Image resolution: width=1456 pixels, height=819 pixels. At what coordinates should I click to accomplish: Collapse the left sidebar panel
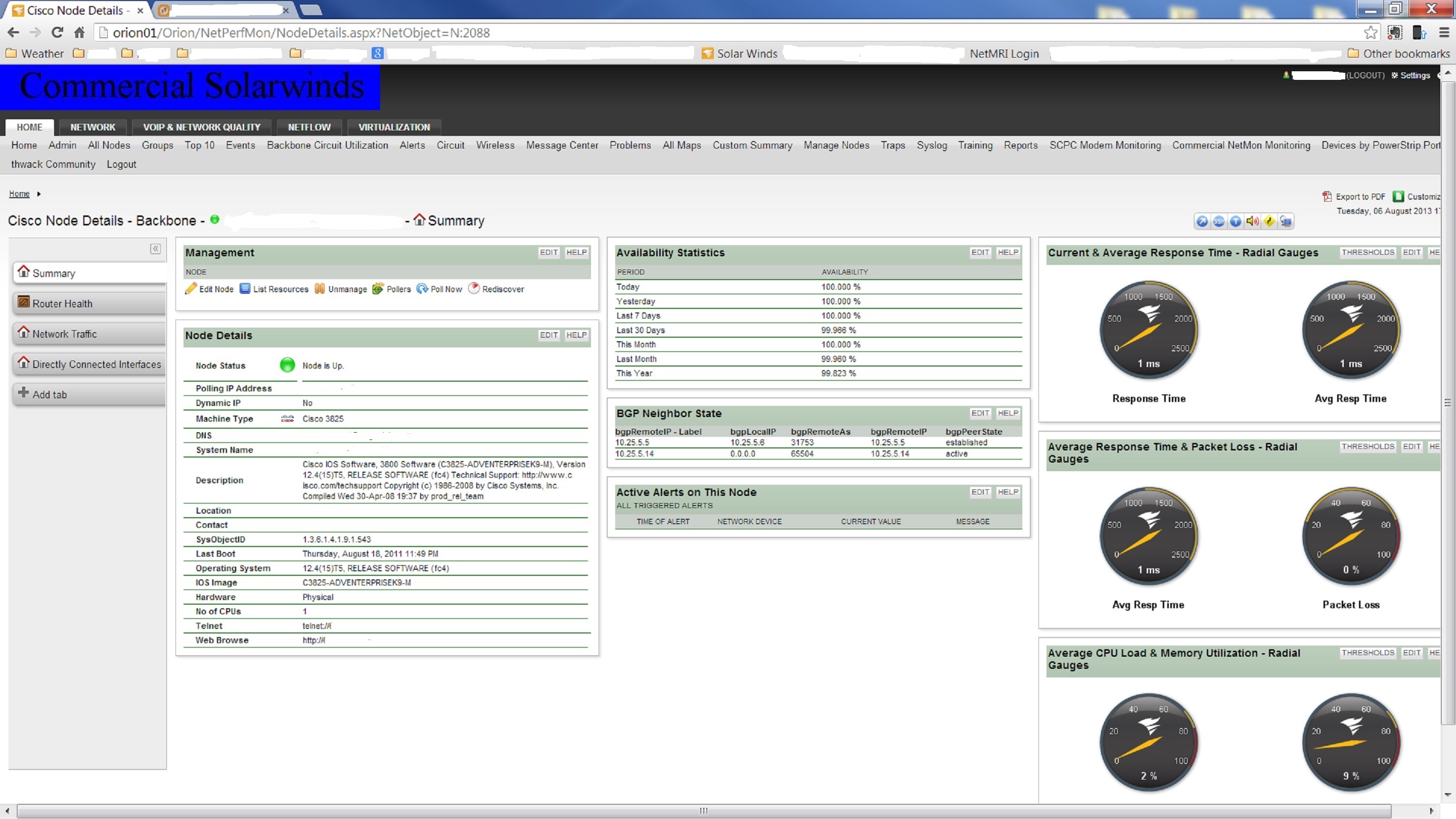click(x=155, y=249)
